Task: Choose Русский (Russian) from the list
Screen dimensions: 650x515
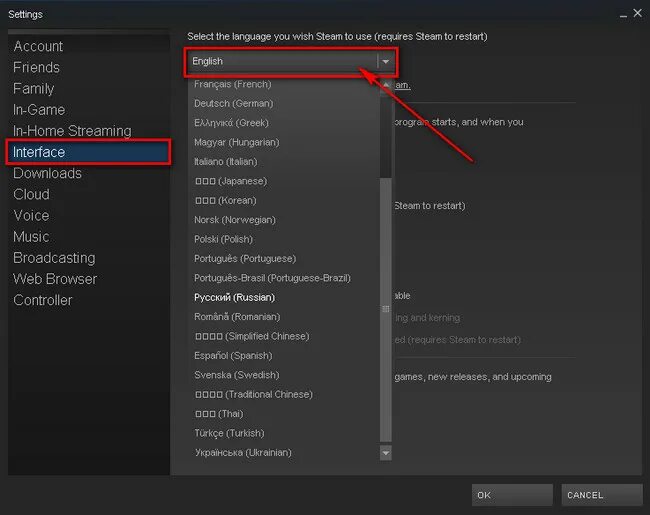Action: pos(284,298)
